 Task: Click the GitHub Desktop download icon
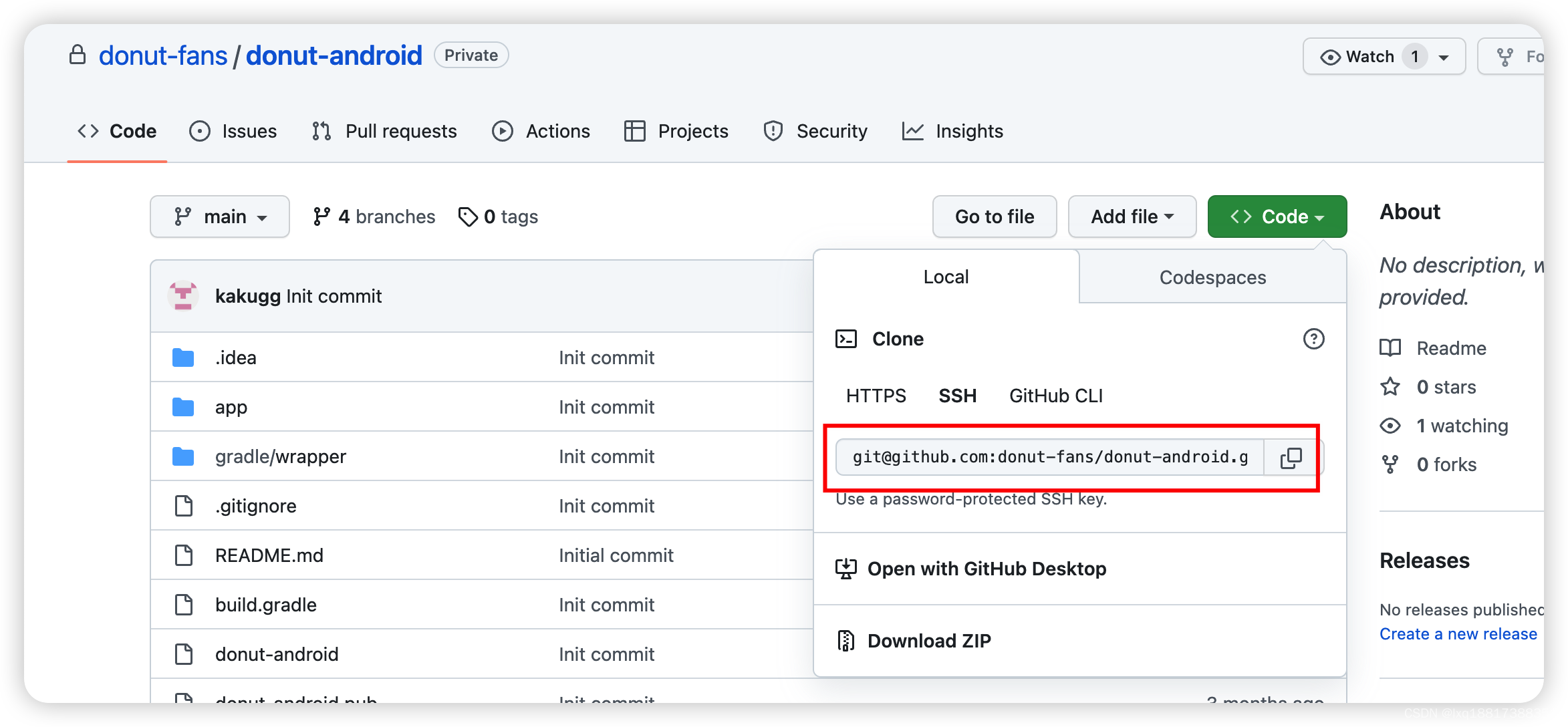coord(845,569)
